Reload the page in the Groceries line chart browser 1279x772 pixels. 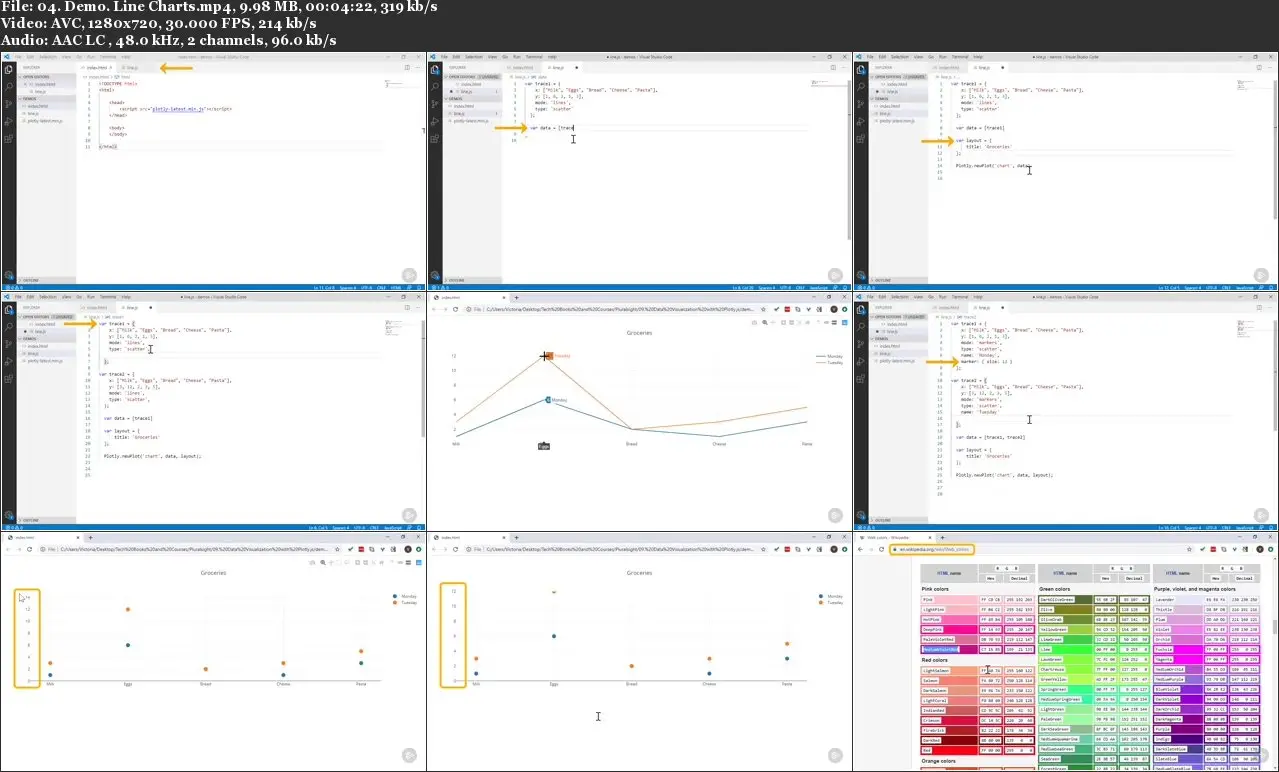[456, 309]
